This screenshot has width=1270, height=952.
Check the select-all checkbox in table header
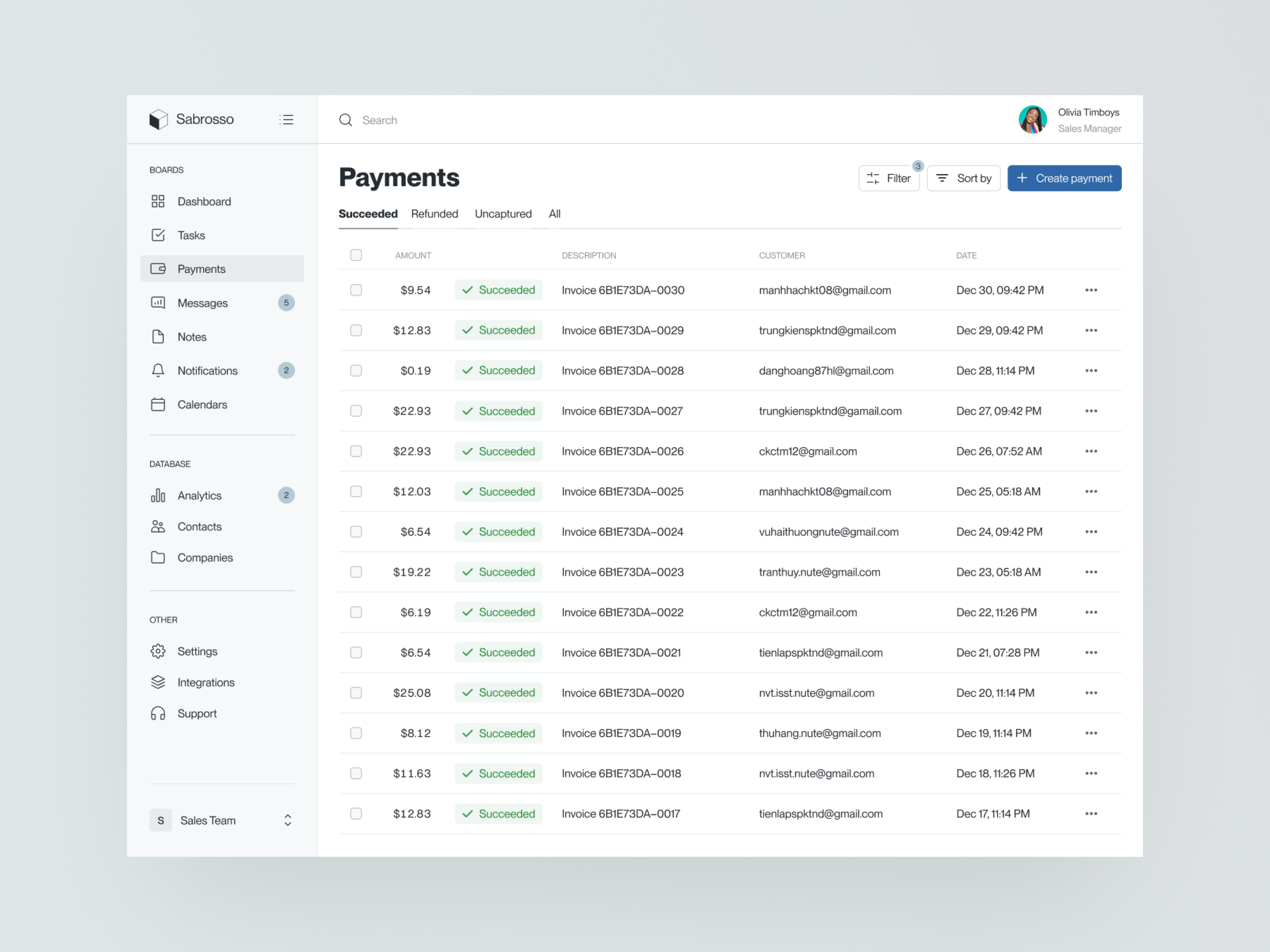click(x=356, y=255)
